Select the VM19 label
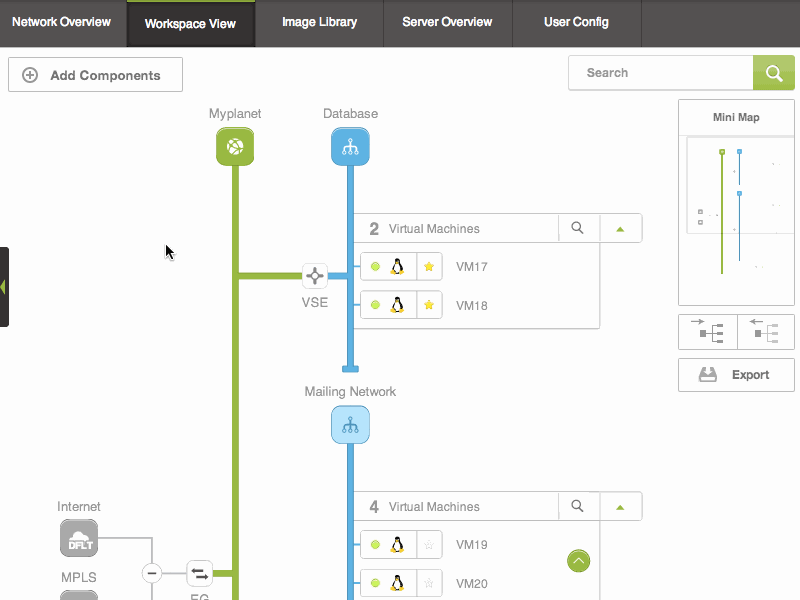This screenshot has height=600, width=800. 471,545
